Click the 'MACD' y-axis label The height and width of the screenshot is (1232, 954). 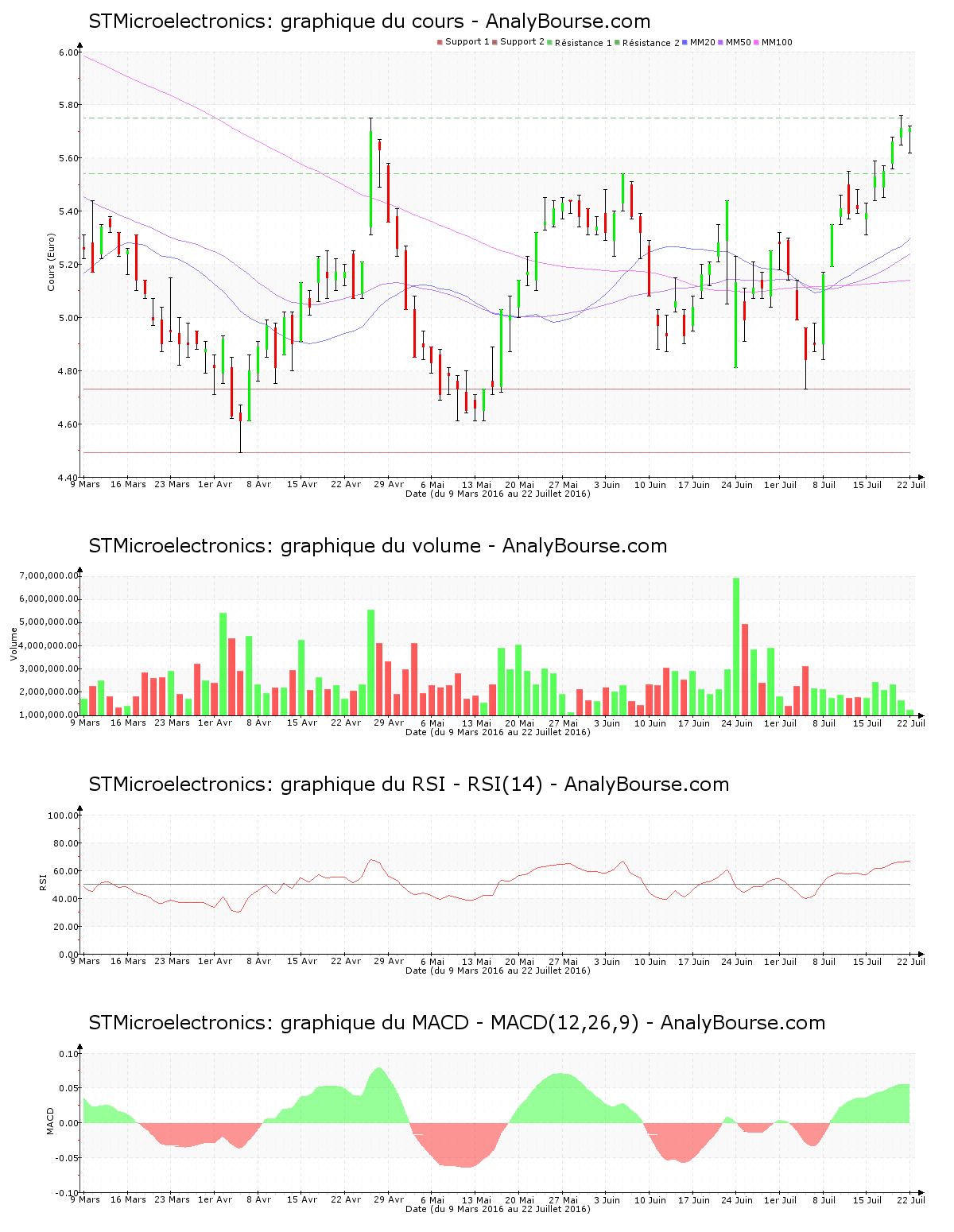51,1121
